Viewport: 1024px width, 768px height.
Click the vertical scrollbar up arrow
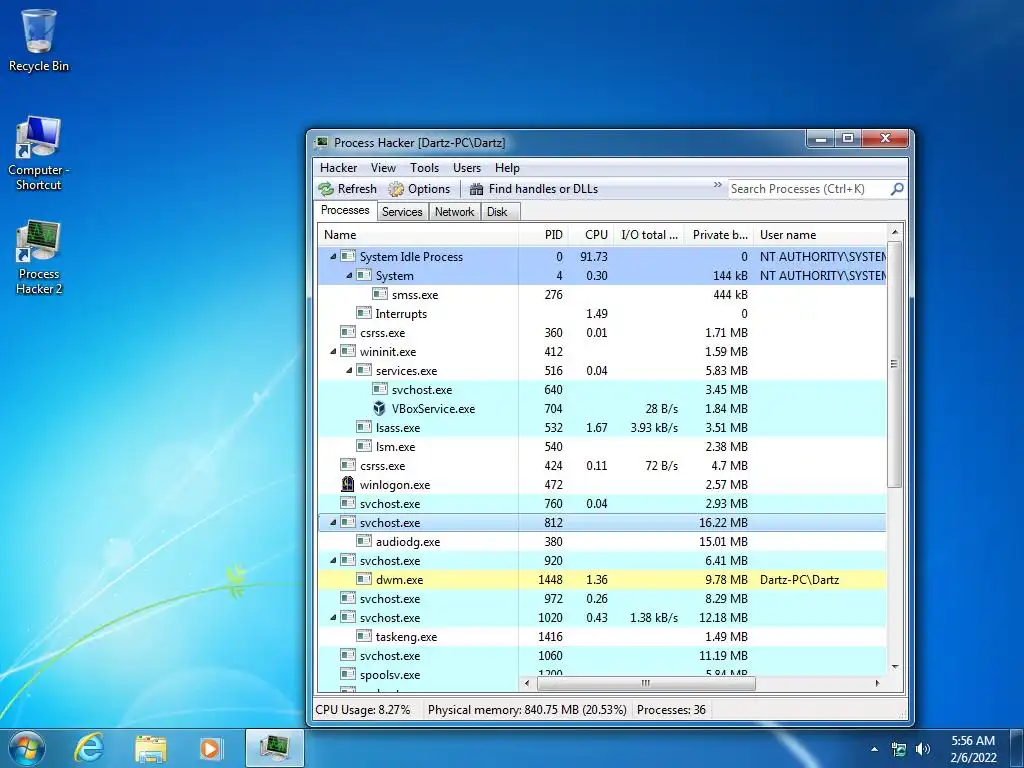pos(895,232)
